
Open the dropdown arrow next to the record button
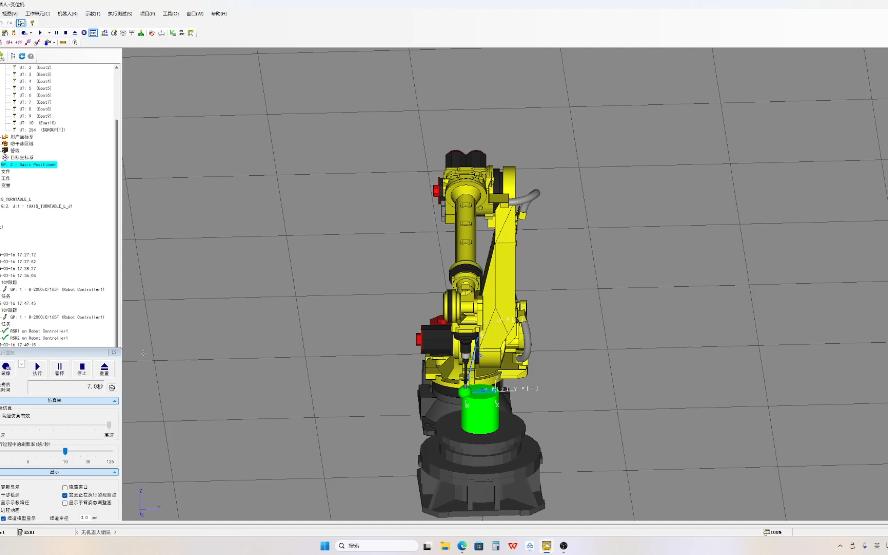[x=22, y=364]
